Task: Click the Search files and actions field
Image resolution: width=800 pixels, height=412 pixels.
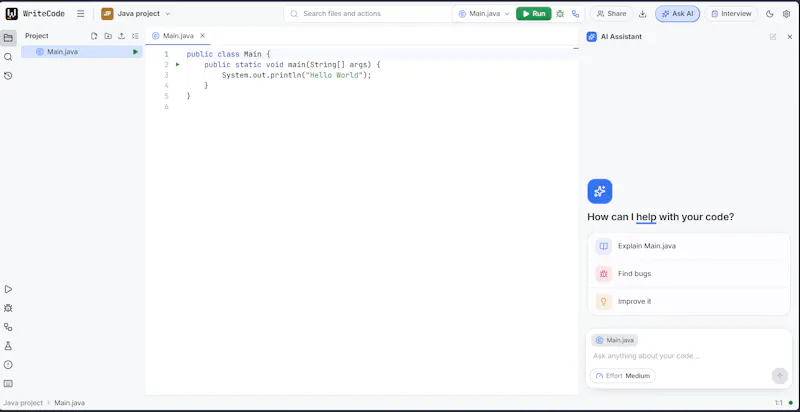Action: coord(367,14)
